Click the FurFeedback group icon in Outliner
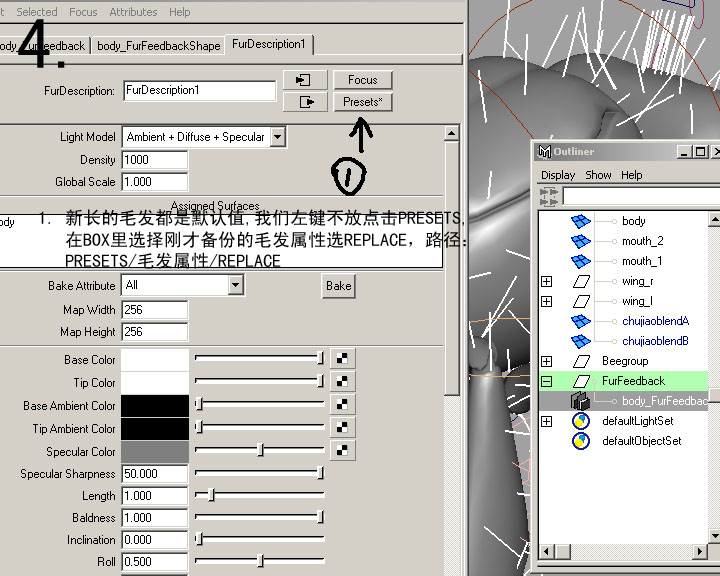 [x=581, y=381]
